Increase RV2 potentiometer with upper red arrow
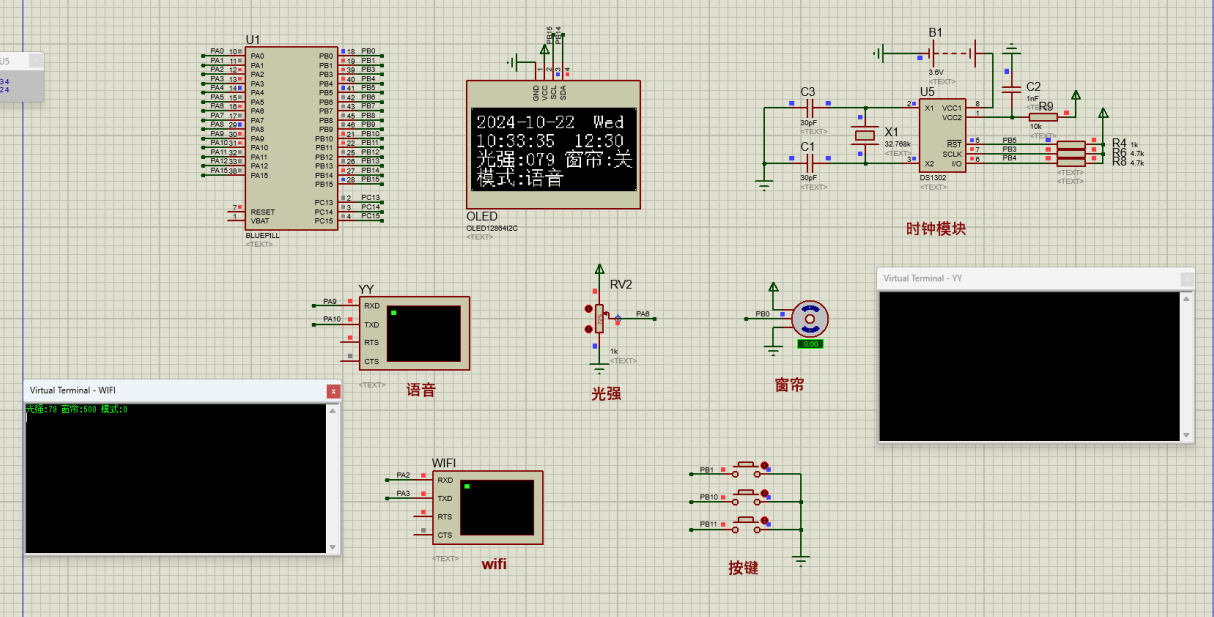Screen dimensions: 1214x617 point(588,309)
